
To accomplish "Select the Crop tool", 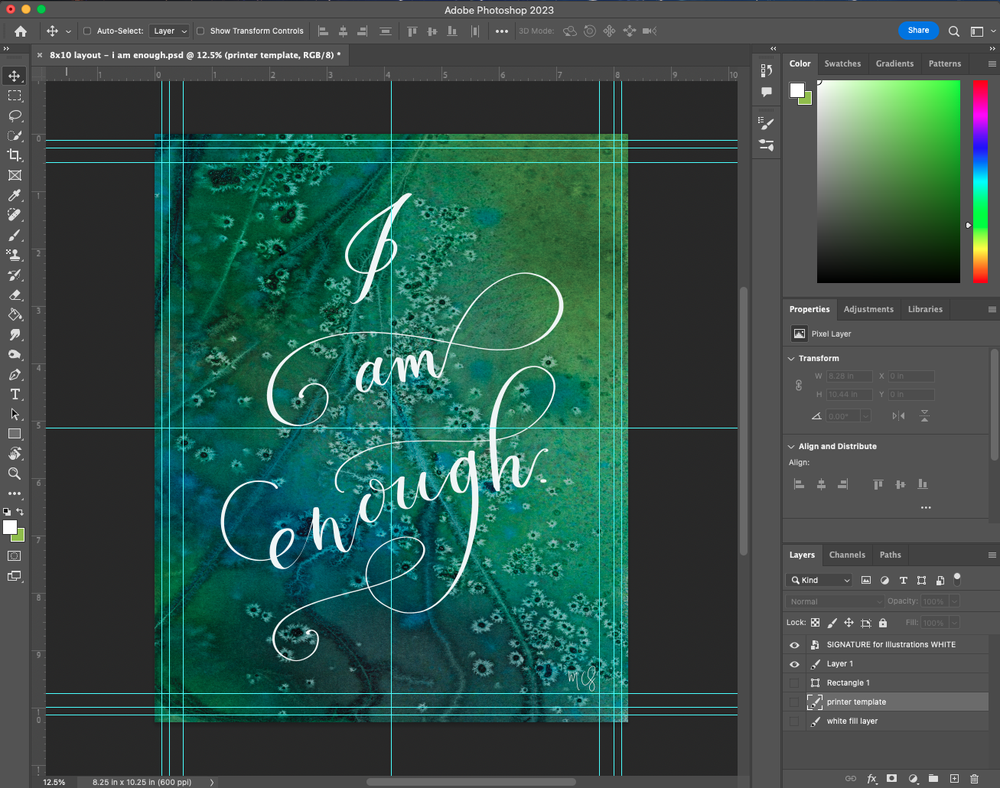I will coord(14,155).
